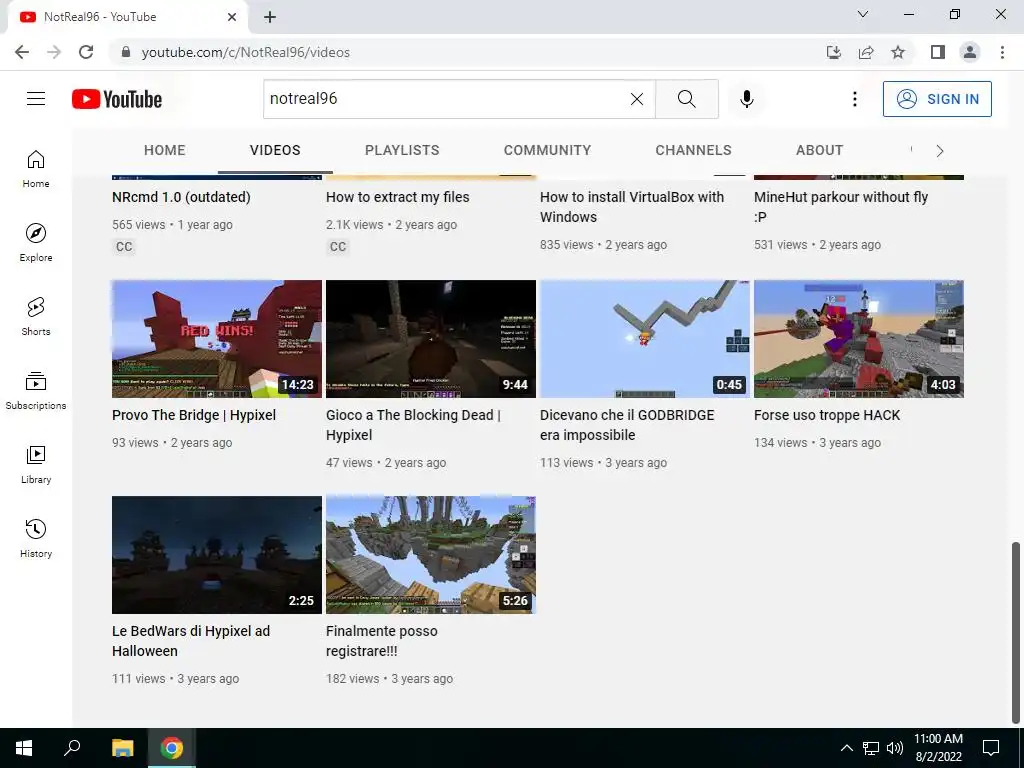Screen dimensions: 1024x768
Task: Open video titled NRcmd 1.0 (outdated)
Action: pos(182,197)
